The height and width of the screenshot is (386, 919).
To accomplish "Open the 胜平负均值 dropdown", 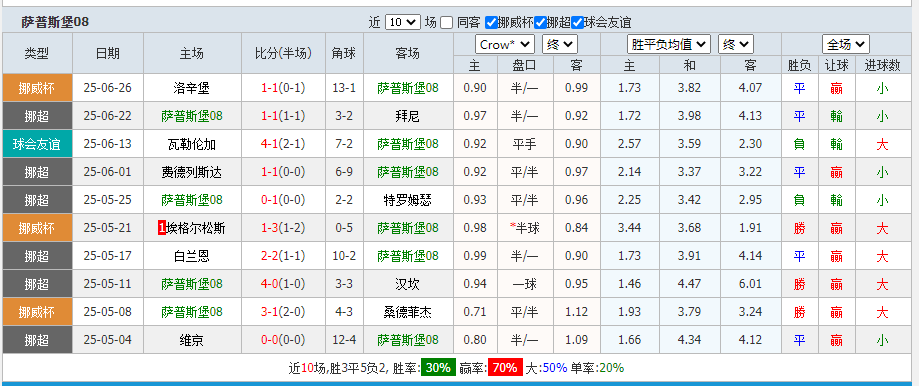I will point(669,45).
